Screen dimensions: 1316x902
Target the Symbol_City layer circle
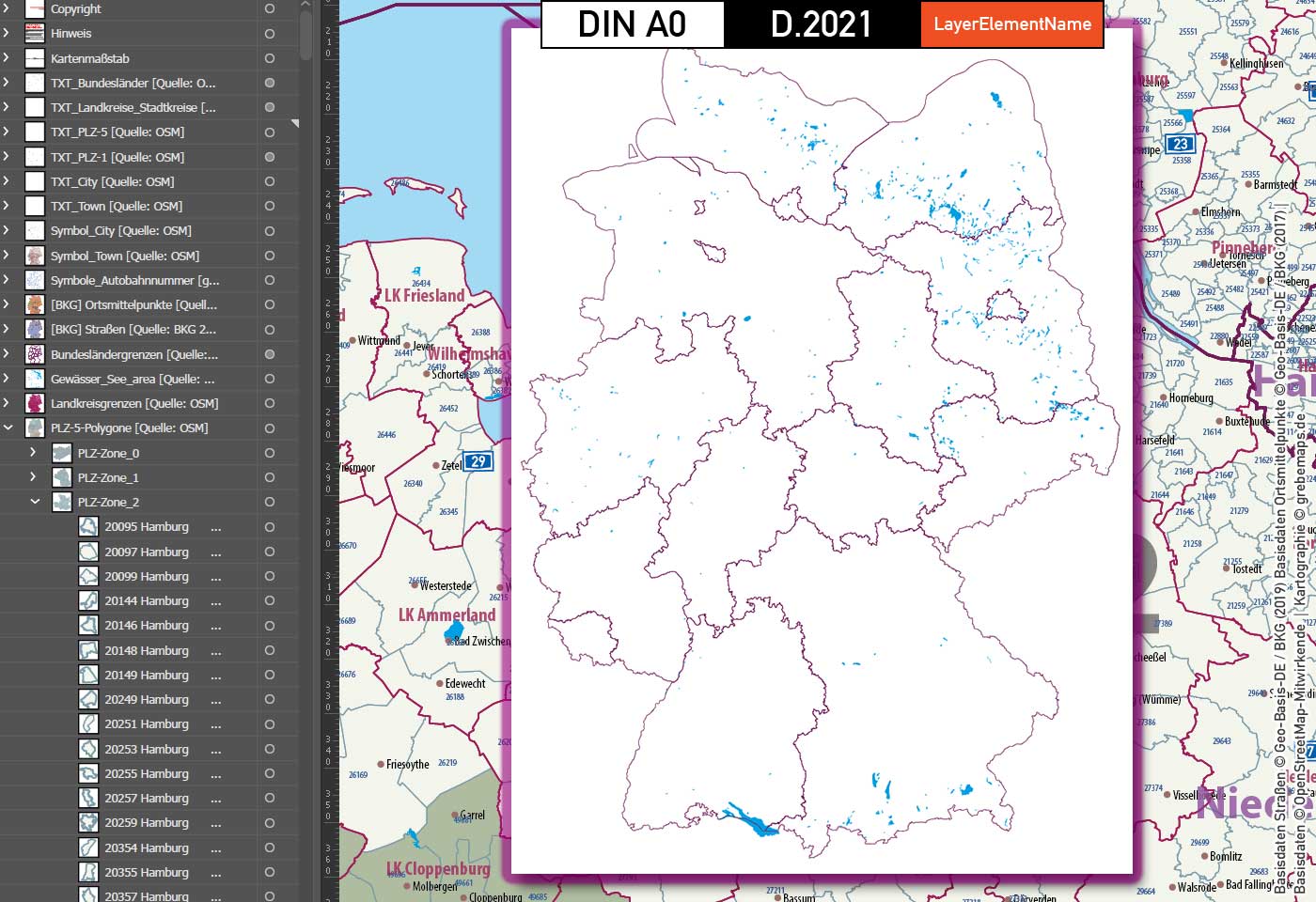(x=269, y=230)
